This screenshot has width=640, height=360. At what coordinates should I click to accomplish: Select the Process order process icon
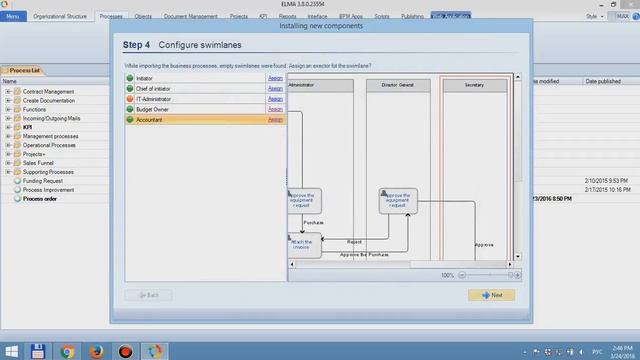pyautogui.click(x=18, y=199)
